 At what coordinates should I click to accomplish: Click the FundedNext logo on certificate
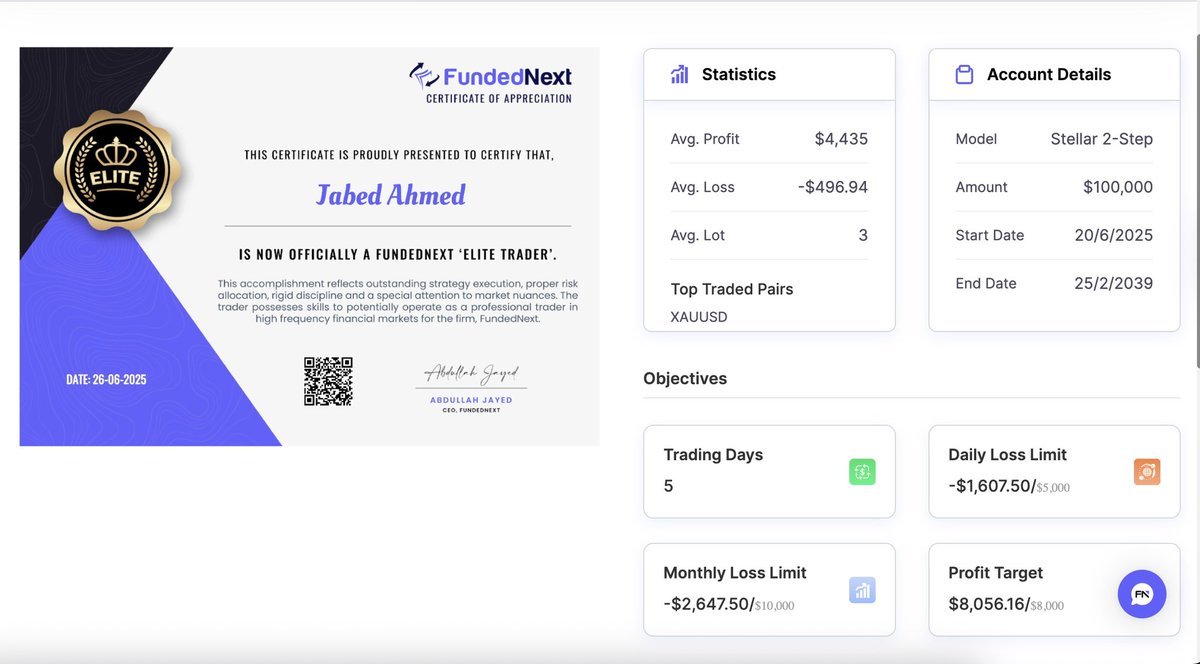point(490,76)
